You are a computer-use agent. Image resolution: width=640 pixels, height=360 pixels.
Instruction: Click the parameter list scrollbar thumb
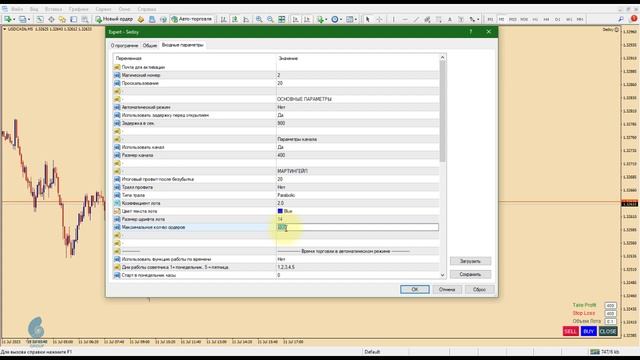(442, 111)
